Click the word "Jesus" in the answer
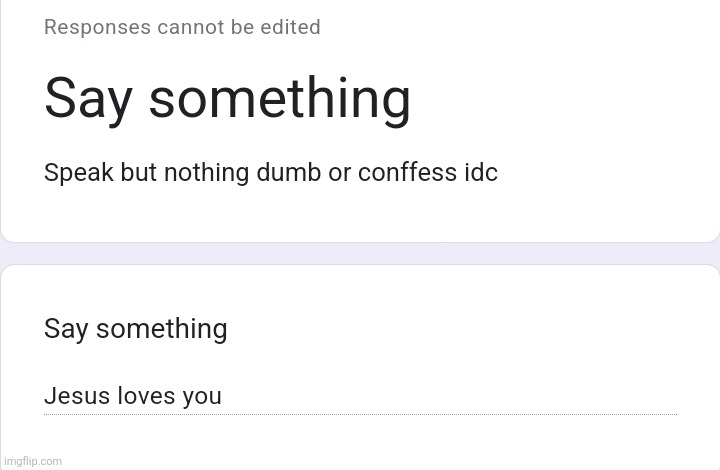Image resolution: width=720 pixels, height=470 pixels. coord(77,396)
